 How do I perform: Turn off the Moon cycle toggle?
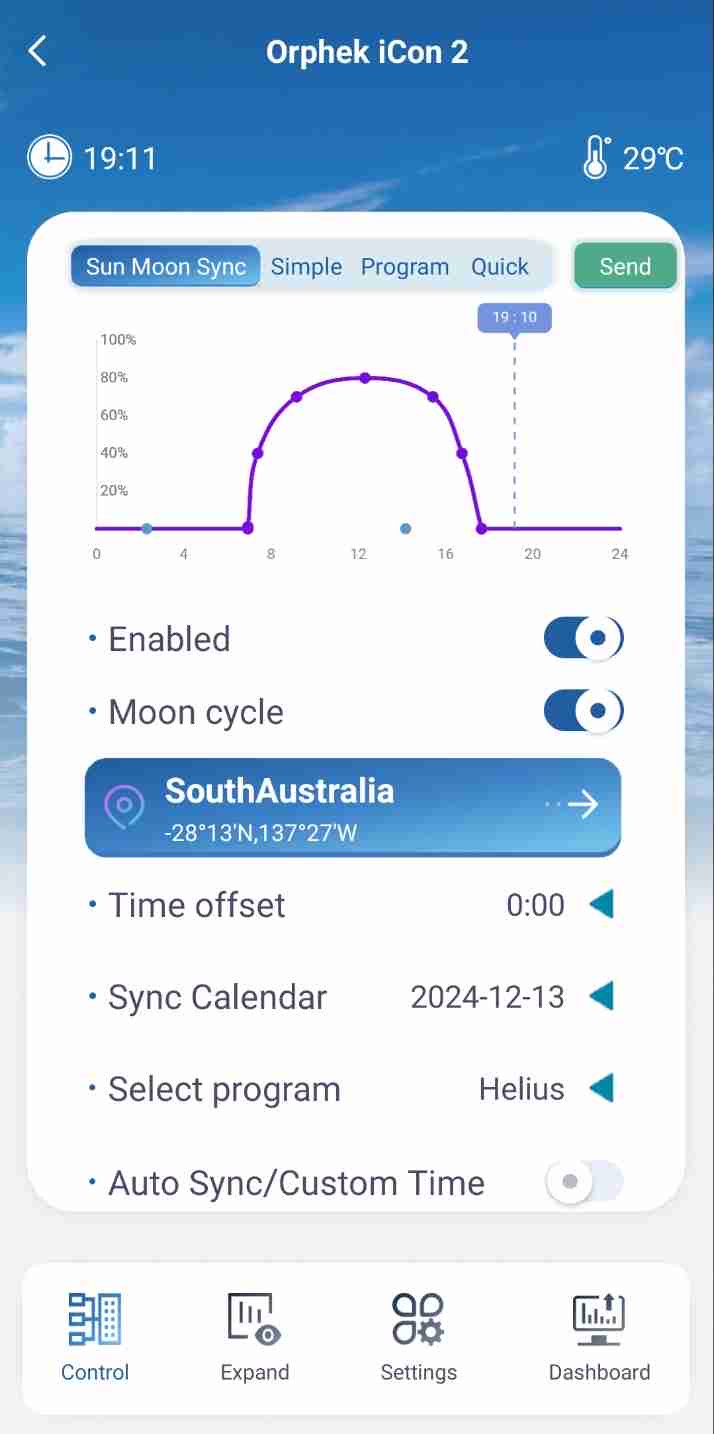point(583,711)
